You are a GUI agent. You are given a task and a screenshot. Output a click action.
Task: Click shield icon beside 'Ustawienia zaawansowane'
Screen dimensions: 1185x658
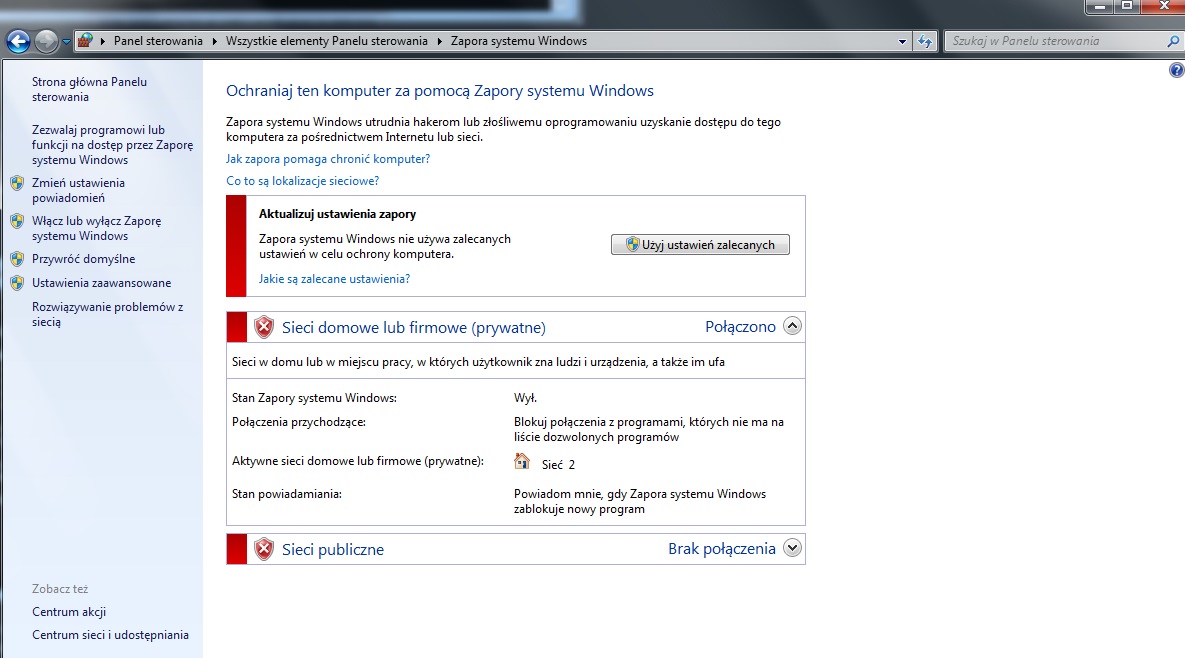(17, 283)
